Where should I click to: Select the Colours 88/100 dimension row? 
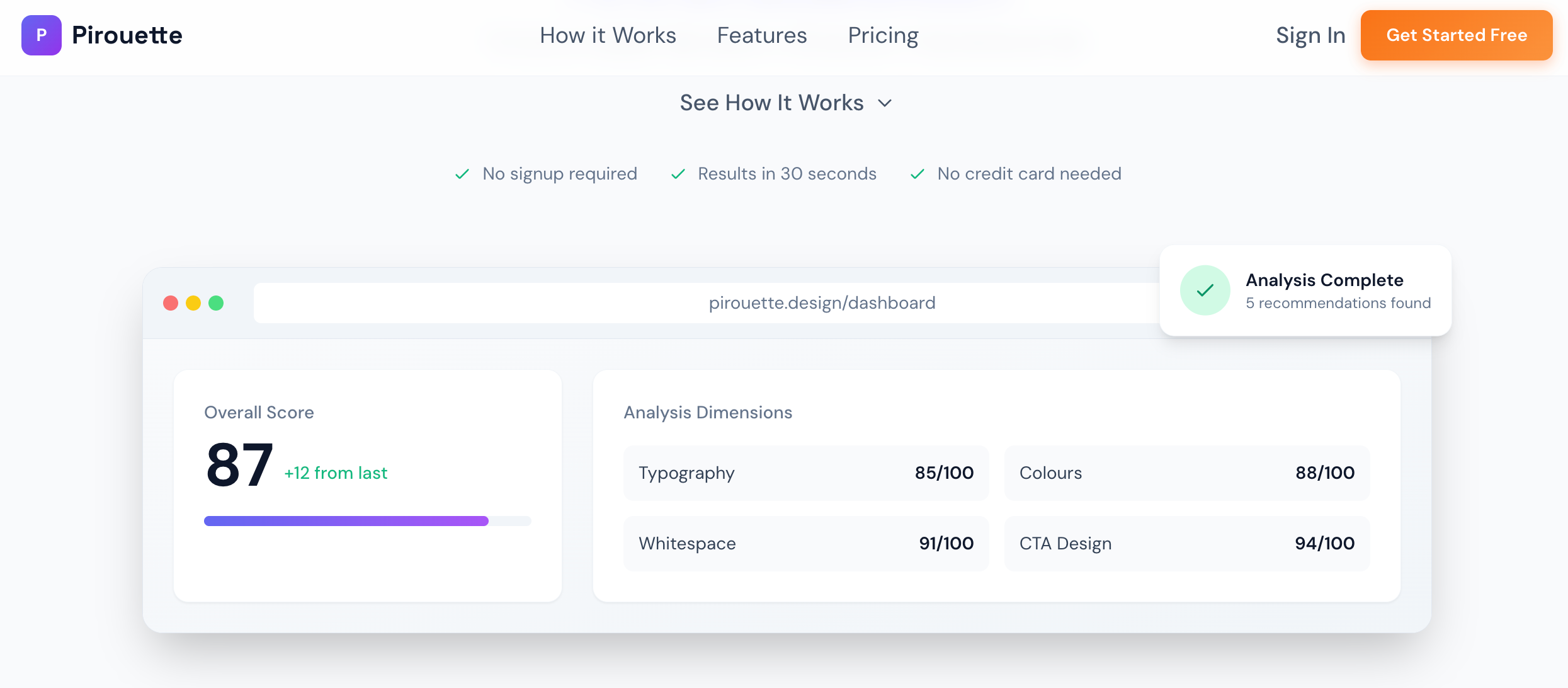coord(1186,473)
